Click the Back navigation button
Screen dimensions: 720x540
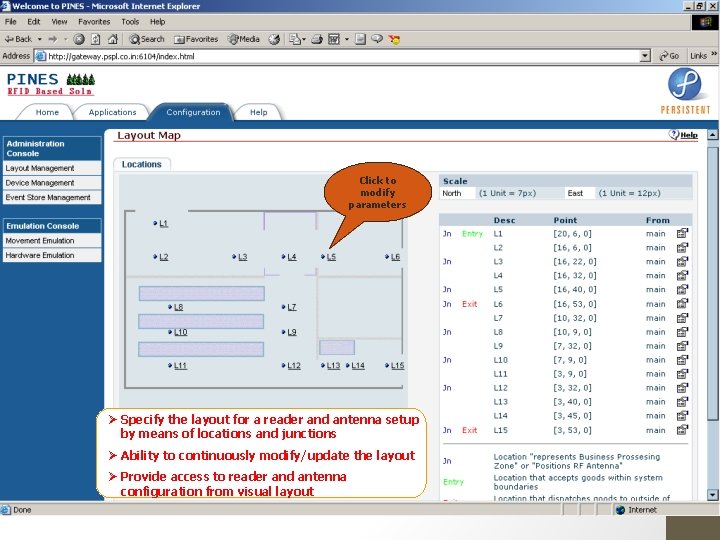pos(18,39)
